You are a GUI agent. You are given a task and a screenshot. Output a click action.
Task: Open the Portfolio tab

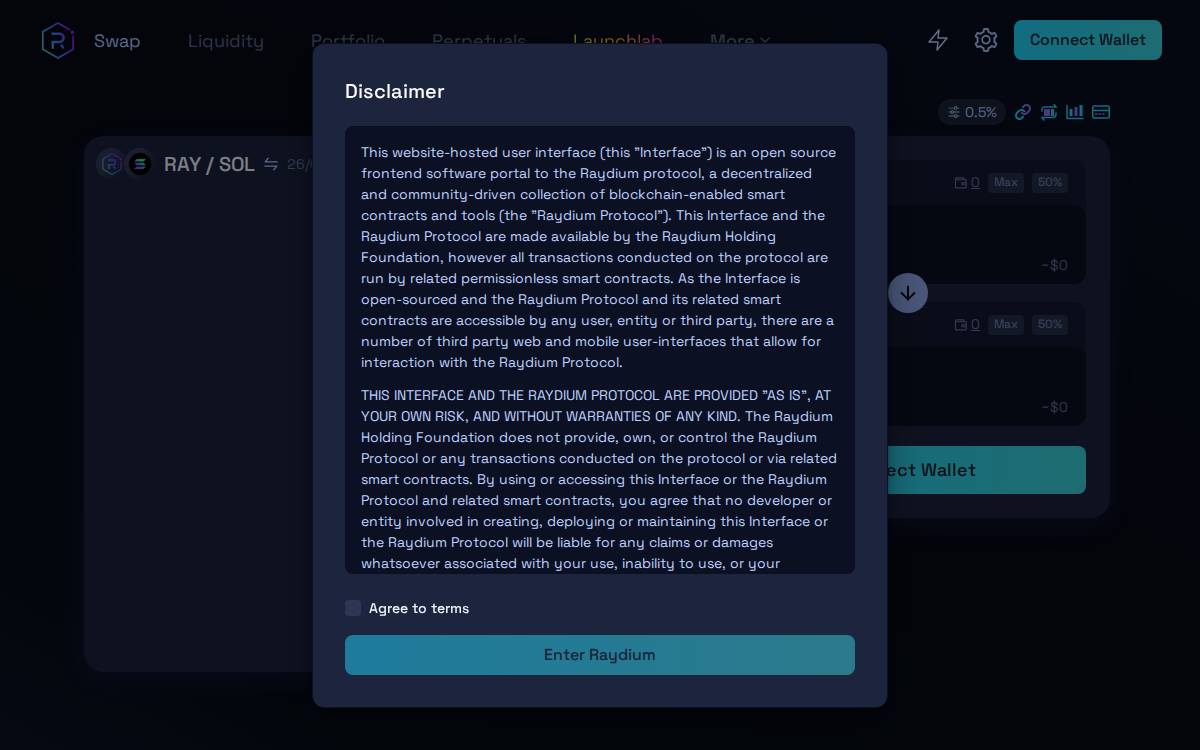tap(348, 38)
